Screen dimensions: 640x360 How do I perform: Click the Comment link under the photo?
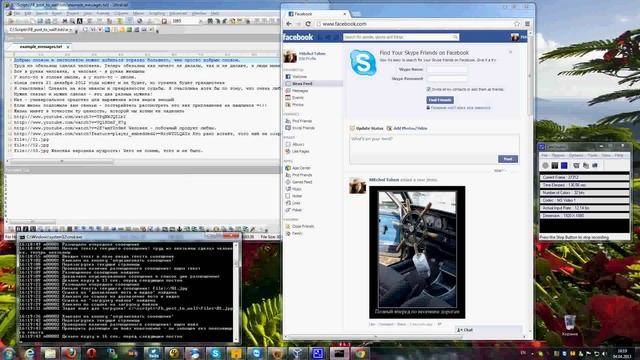(386, 324)
